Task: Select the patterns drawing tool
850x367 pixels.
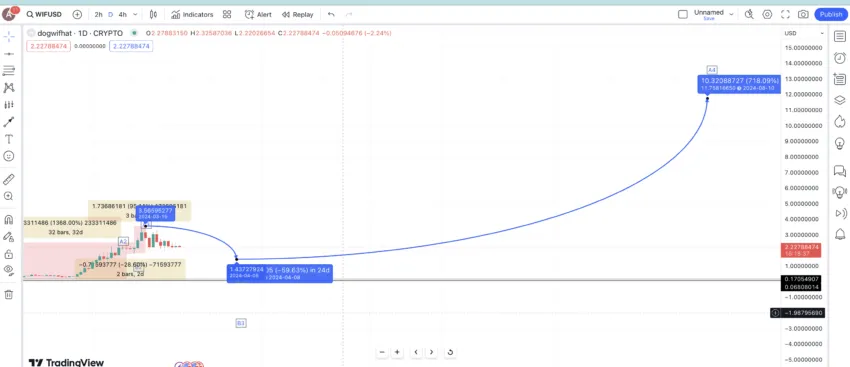Action: (x=9, y=87)
